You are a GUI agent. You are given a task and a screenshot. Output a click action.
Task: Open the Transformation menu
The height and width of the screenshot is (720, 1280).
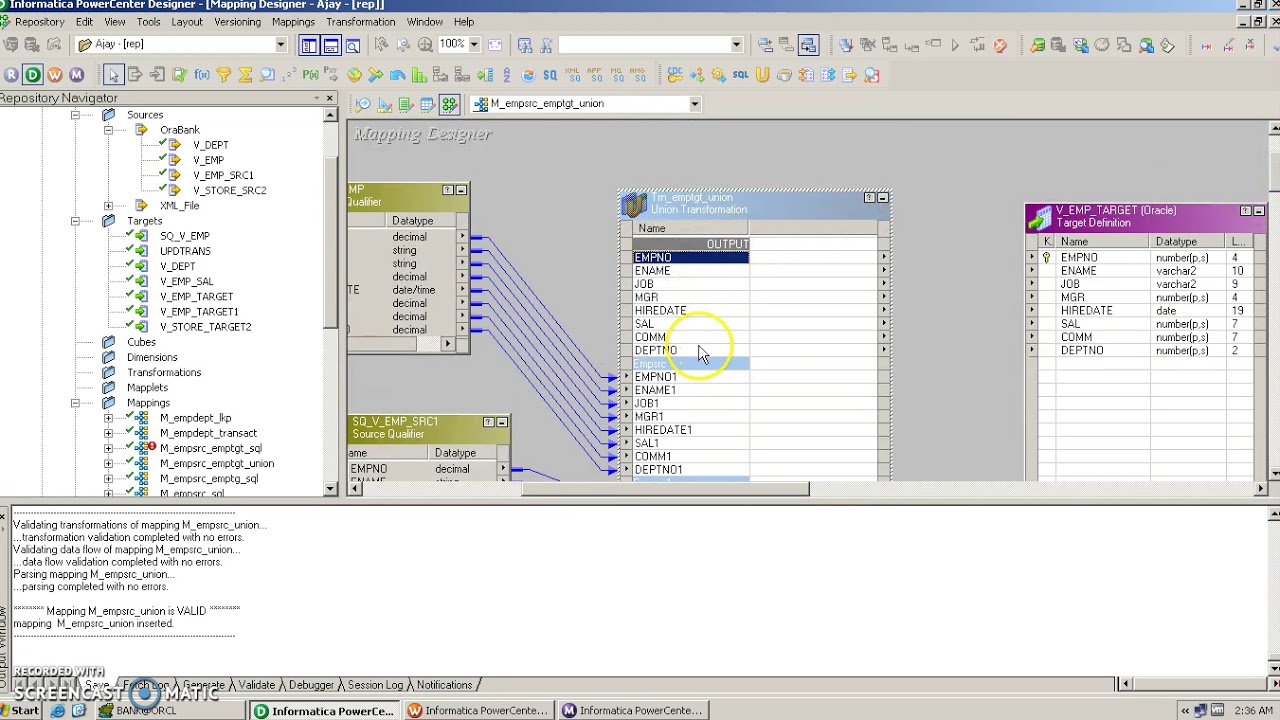click(x=360, y=22)
